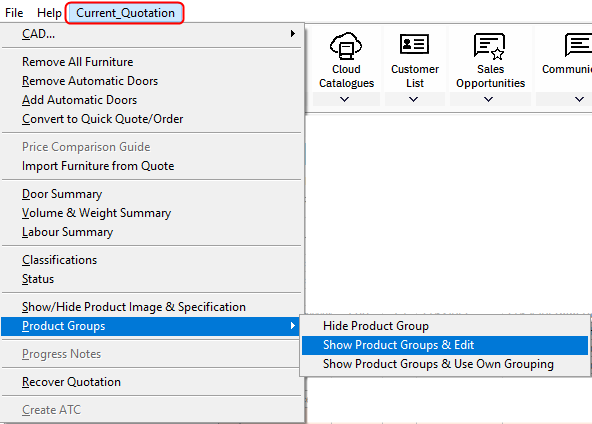Open the Sales Opportunities icon

489,46
